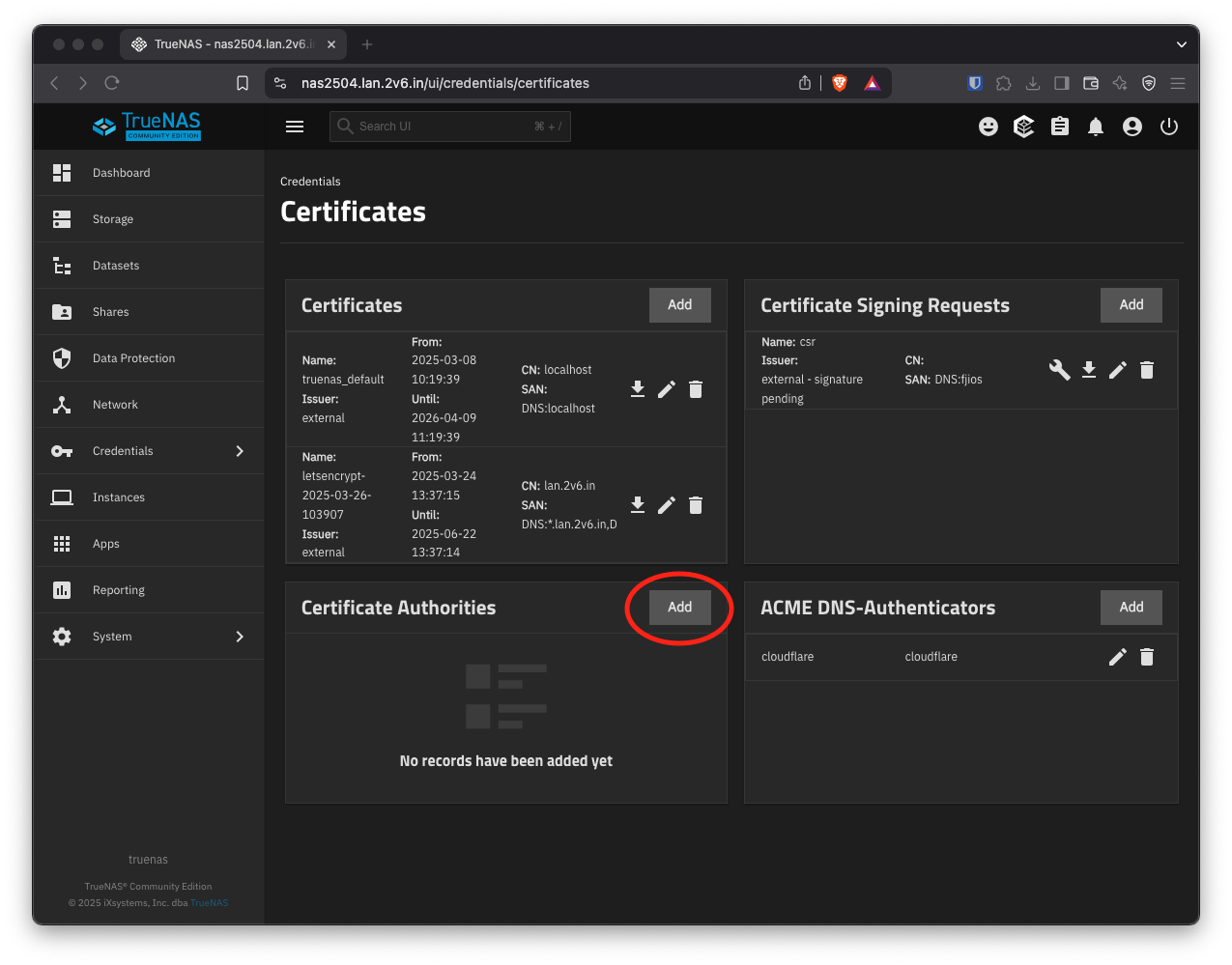This screenshot has width=1232, height=965.
Task: Toggle the sidebar hamburger menu
Action: point(295,127)
